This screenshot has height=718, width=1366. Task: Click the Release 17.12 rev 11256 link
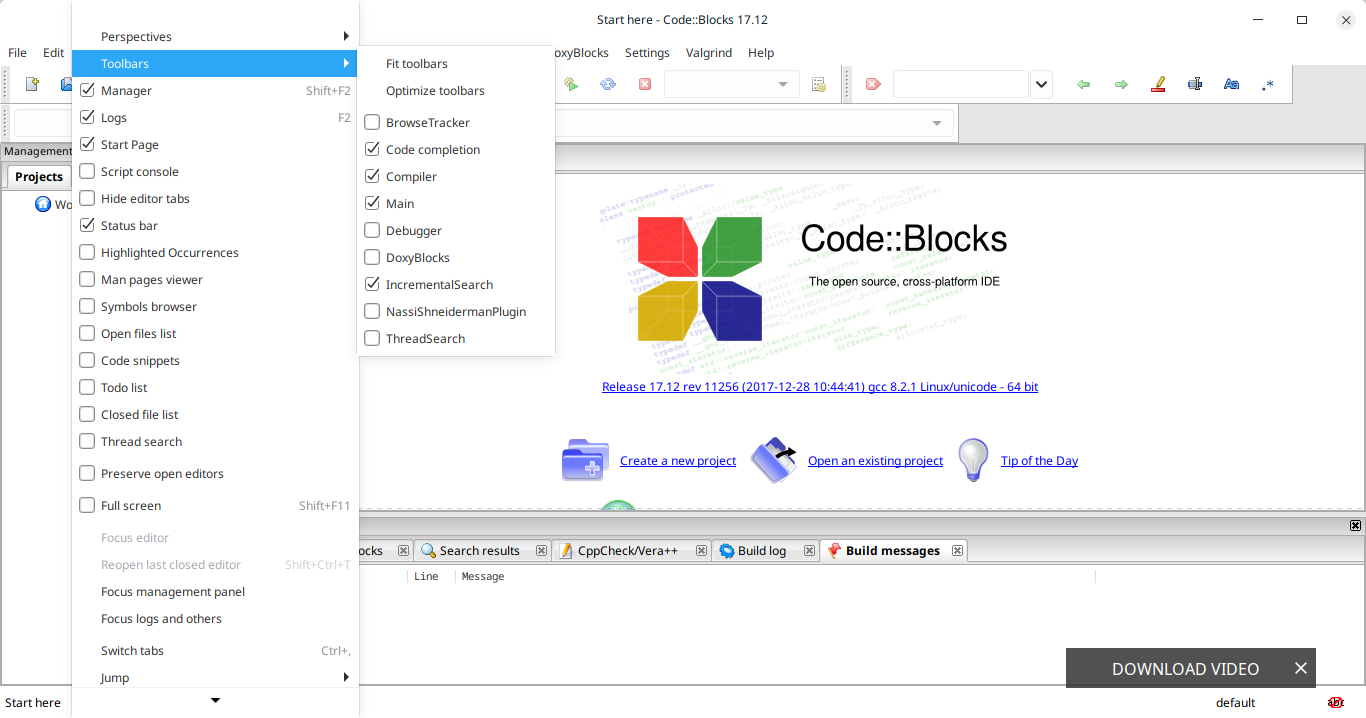pyautogui.click(x=820, y=387)
